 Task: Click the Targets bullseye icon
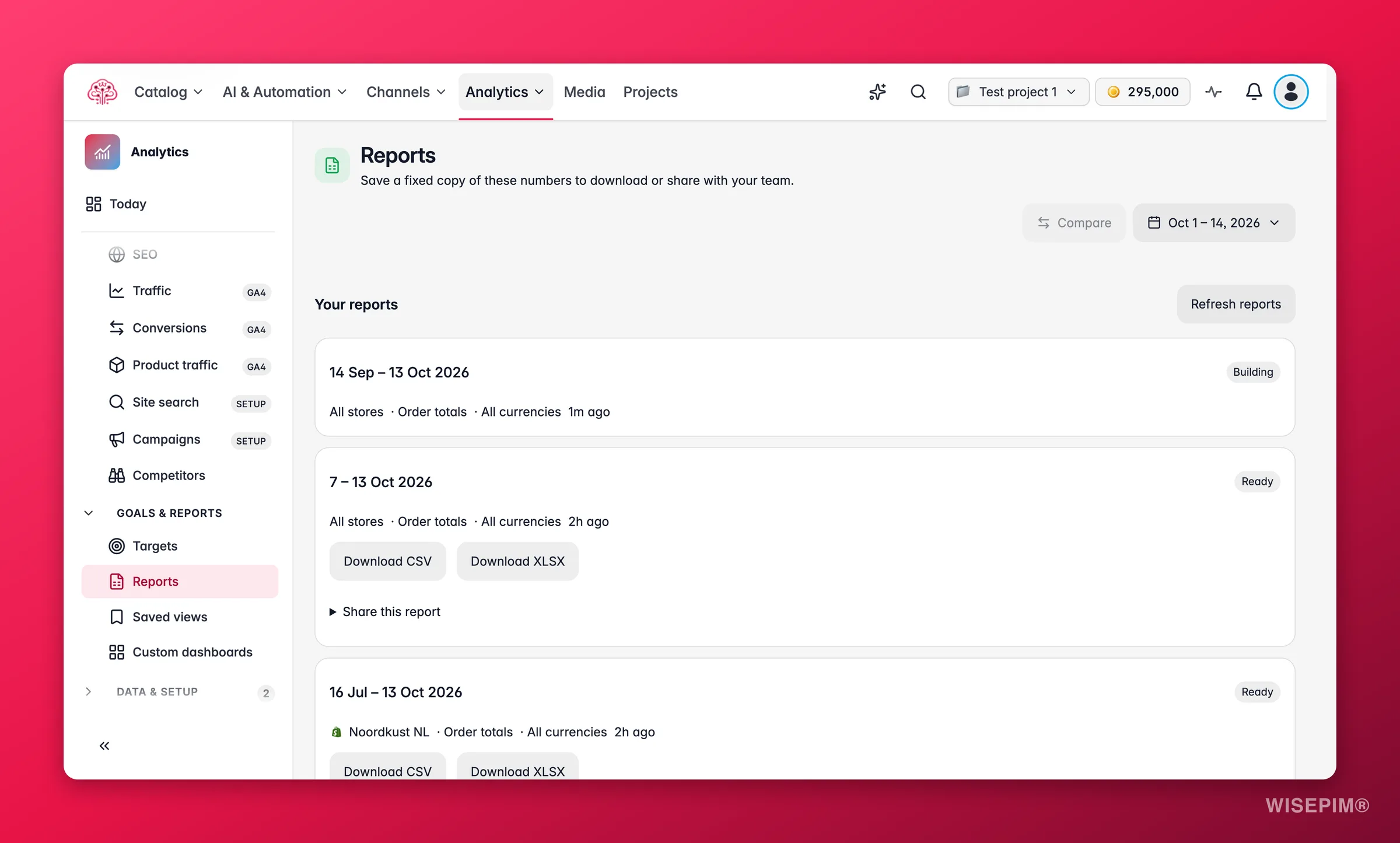click(117, 546)
